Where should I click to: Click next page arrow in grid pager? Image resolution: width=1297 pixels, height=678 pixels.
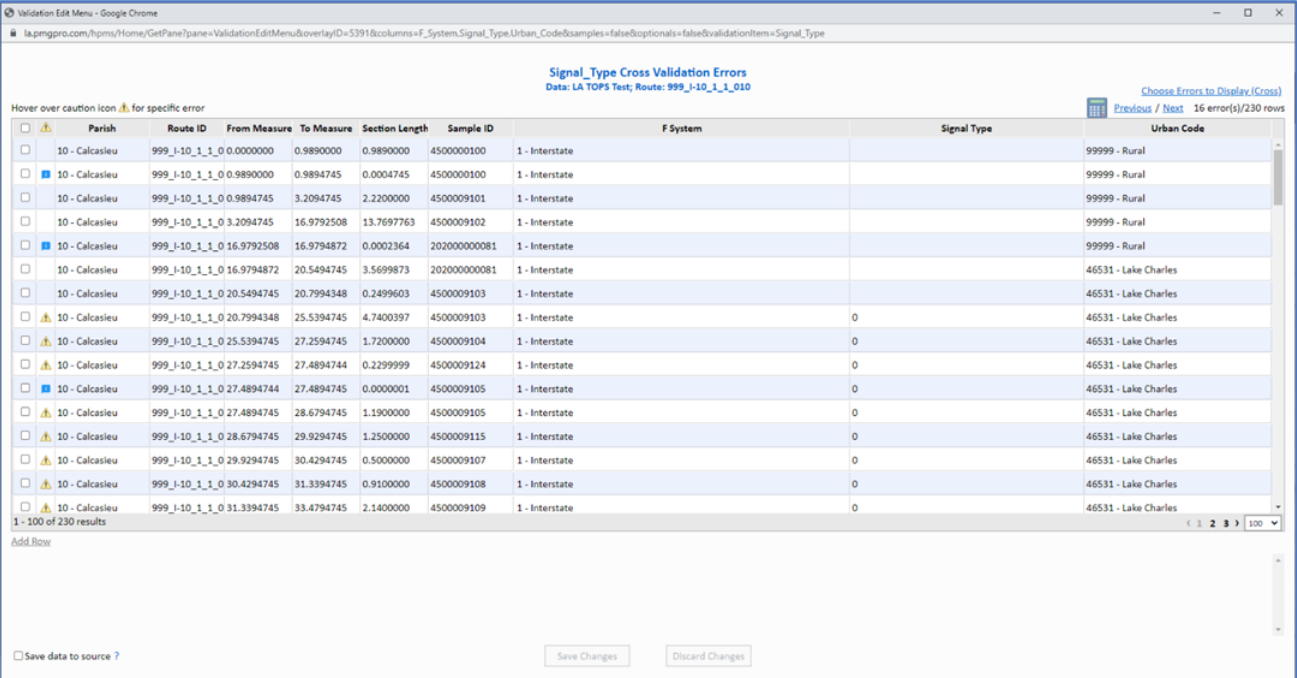(x=1236, y=523)
